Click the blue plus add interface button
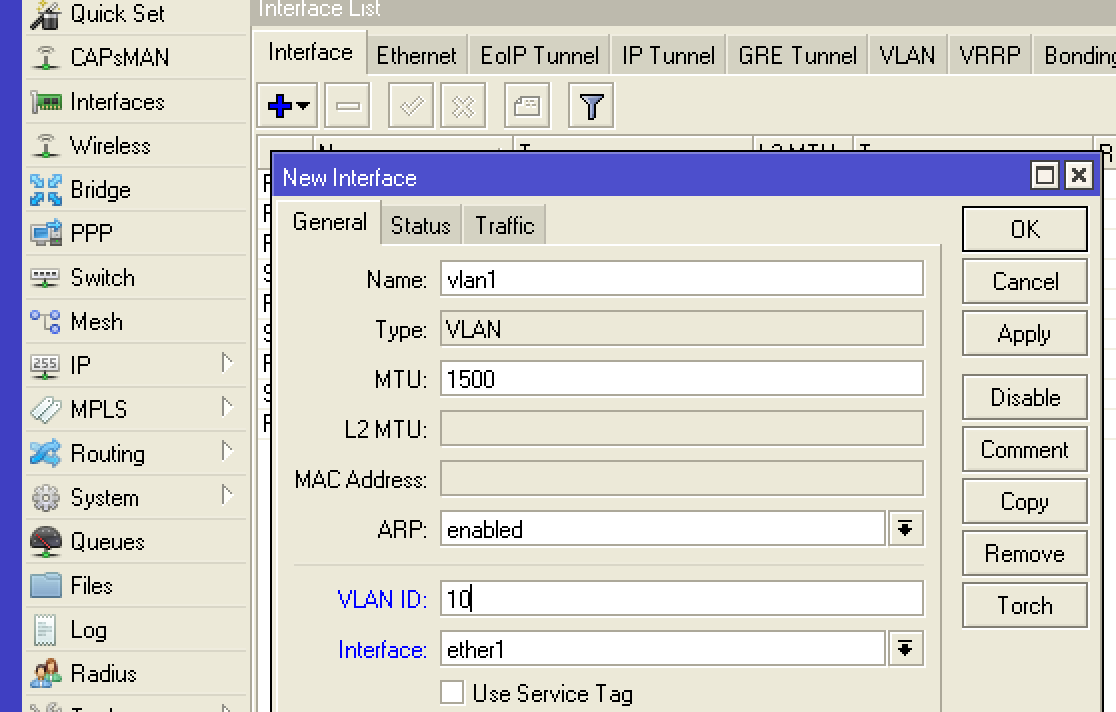The width and height of the screenshot is (1116, 712). tap(288, 106)
